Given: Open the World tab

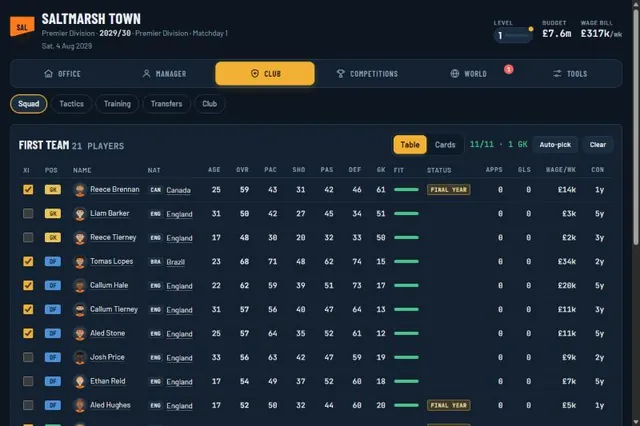Looking at the screenshot, I should 469,74.
